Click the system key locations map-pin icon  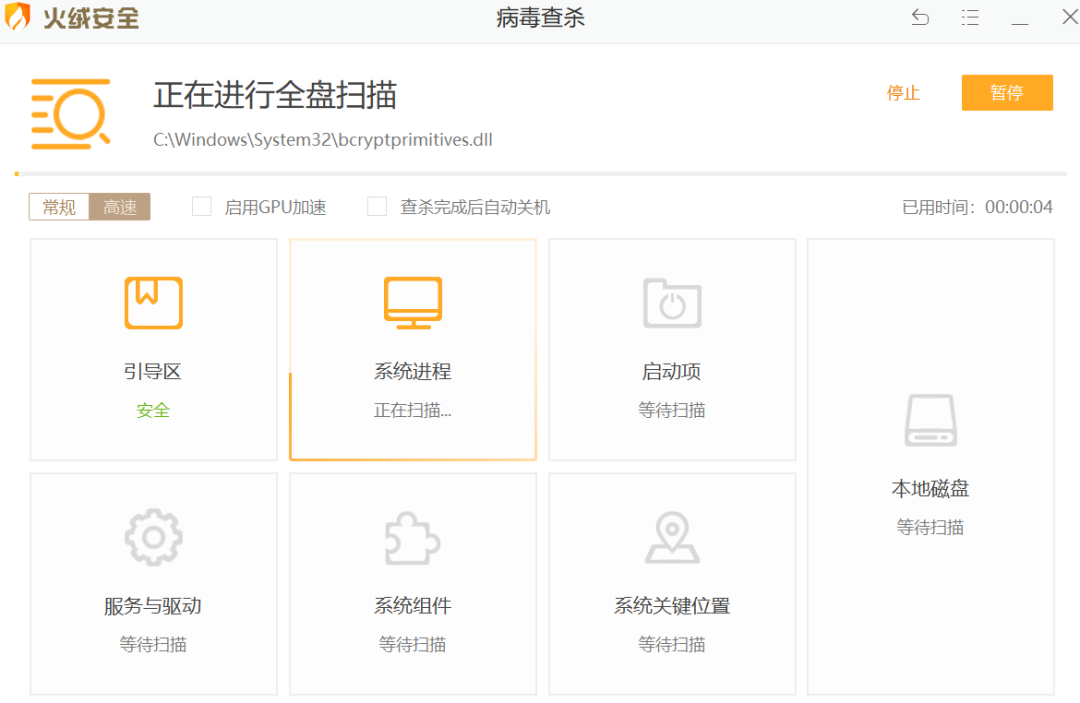(672, 538)
